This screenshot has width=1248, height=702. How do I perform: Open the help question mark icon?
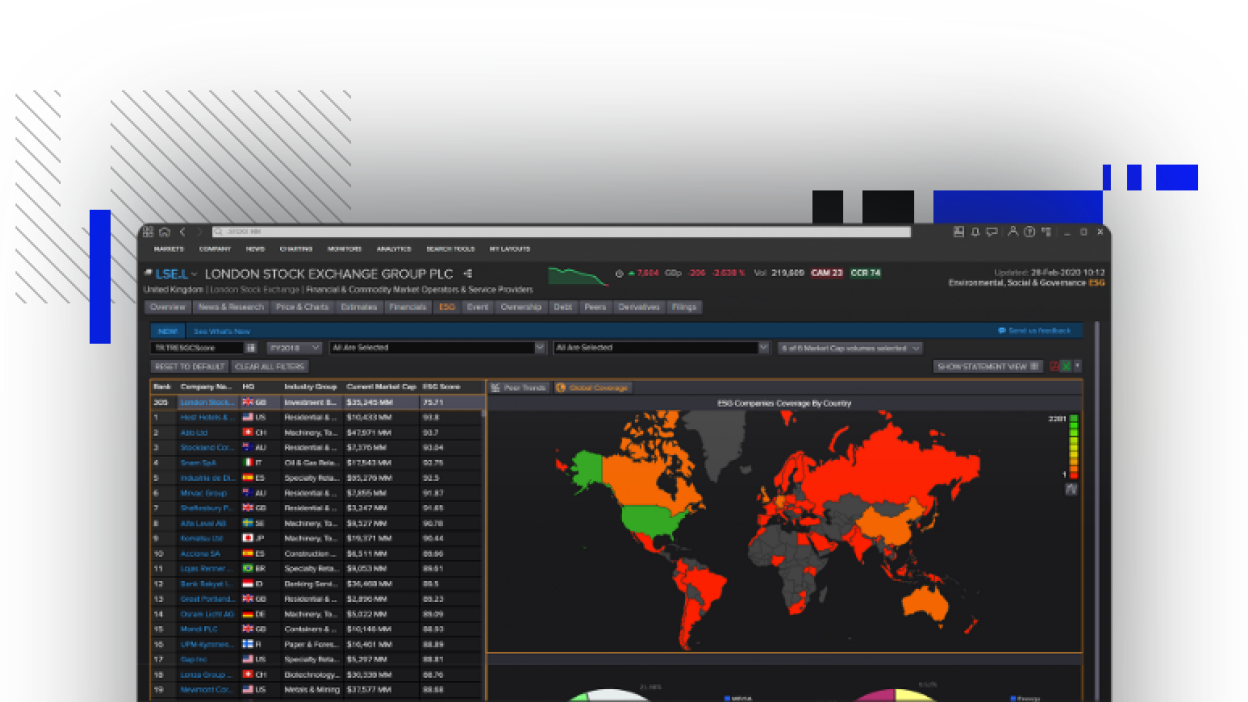click(1030, 232)
